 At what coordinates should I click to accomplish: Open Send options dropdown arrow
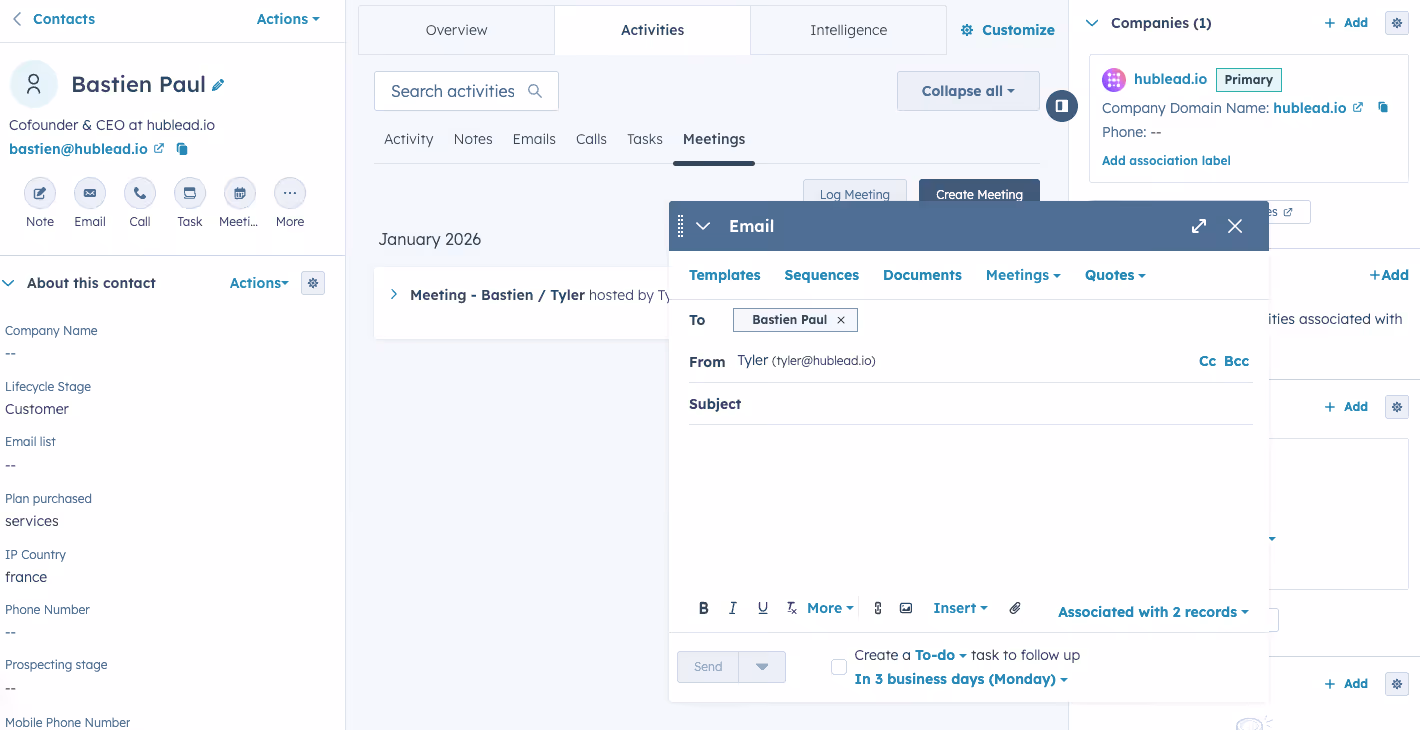pyautogui.click(x=762, y=667)
